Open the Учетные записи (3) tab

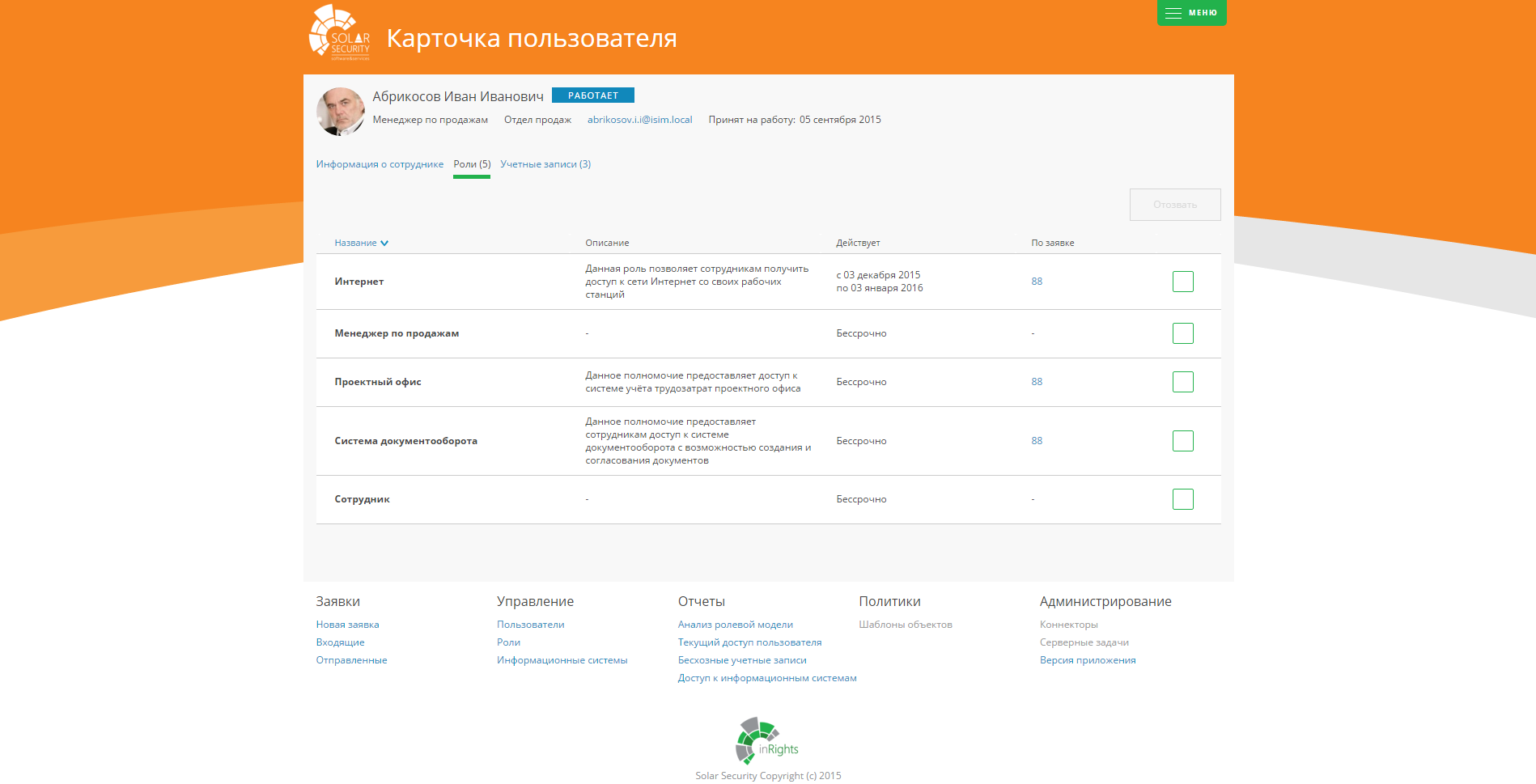545,164
